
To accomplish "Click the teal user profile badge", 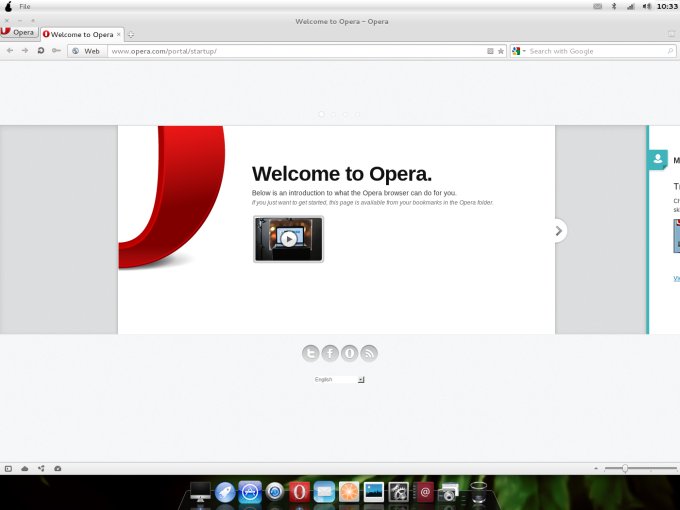I will click(x=658, y=159).
